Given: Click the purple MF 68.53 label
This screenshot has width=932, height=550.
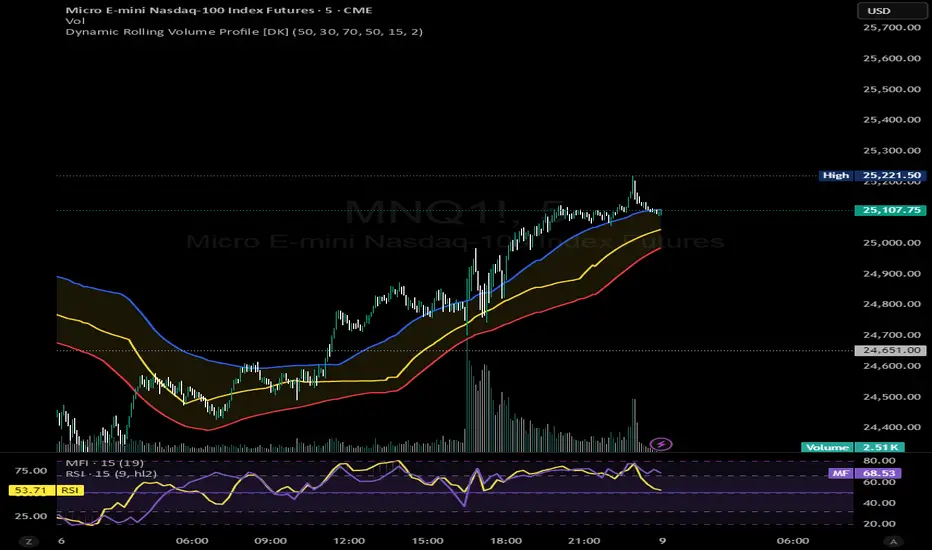Looking at the screenshot, I should pyautogui.click(x=864, y=473).
